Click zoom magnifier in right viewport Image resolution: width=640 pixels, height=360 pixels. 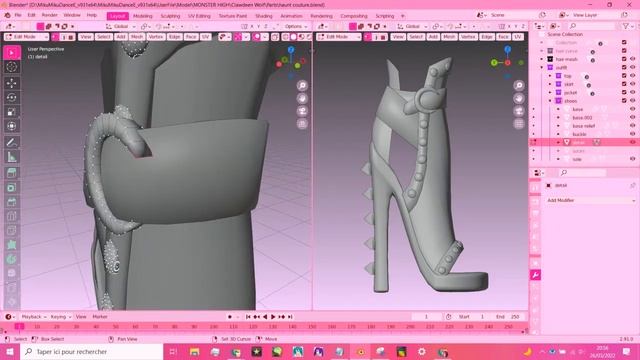pyautogui.click(x=519, y=85)
